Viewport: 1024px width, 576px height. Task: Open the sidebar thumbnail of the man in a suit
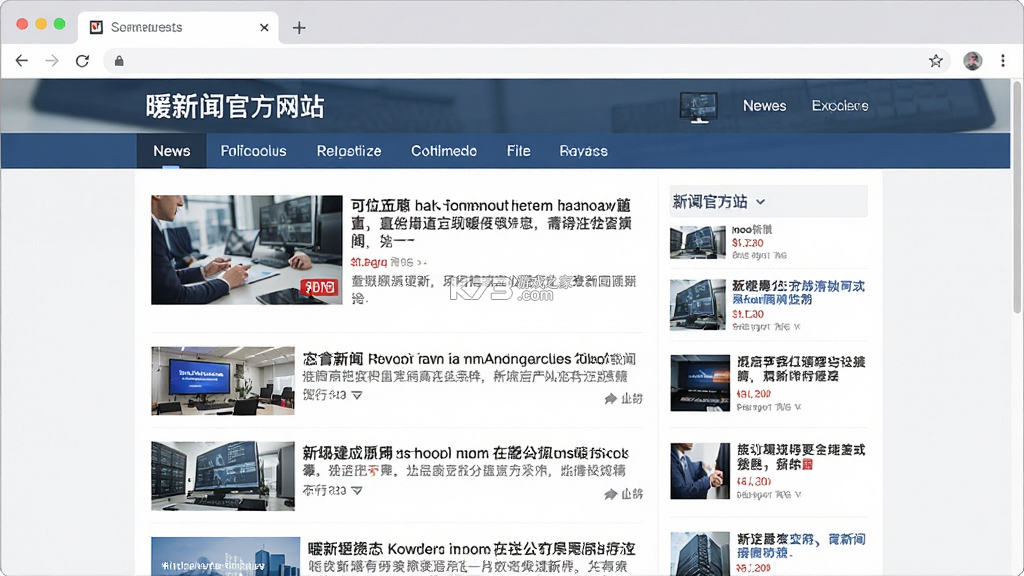(x=699, y=471)
